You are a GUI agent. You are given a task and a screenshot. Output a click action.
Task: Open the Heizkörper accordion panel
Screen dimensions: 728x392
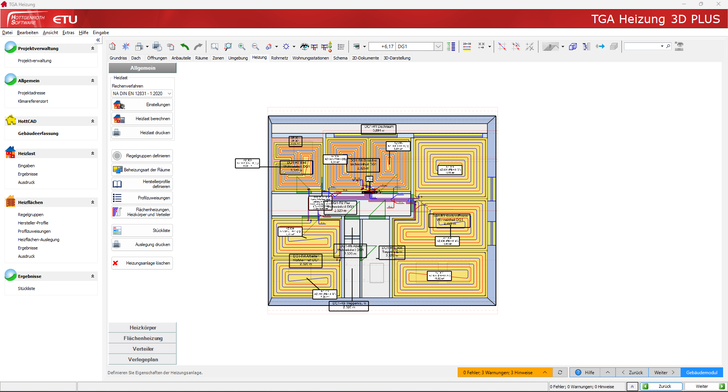tap(143, 327)
